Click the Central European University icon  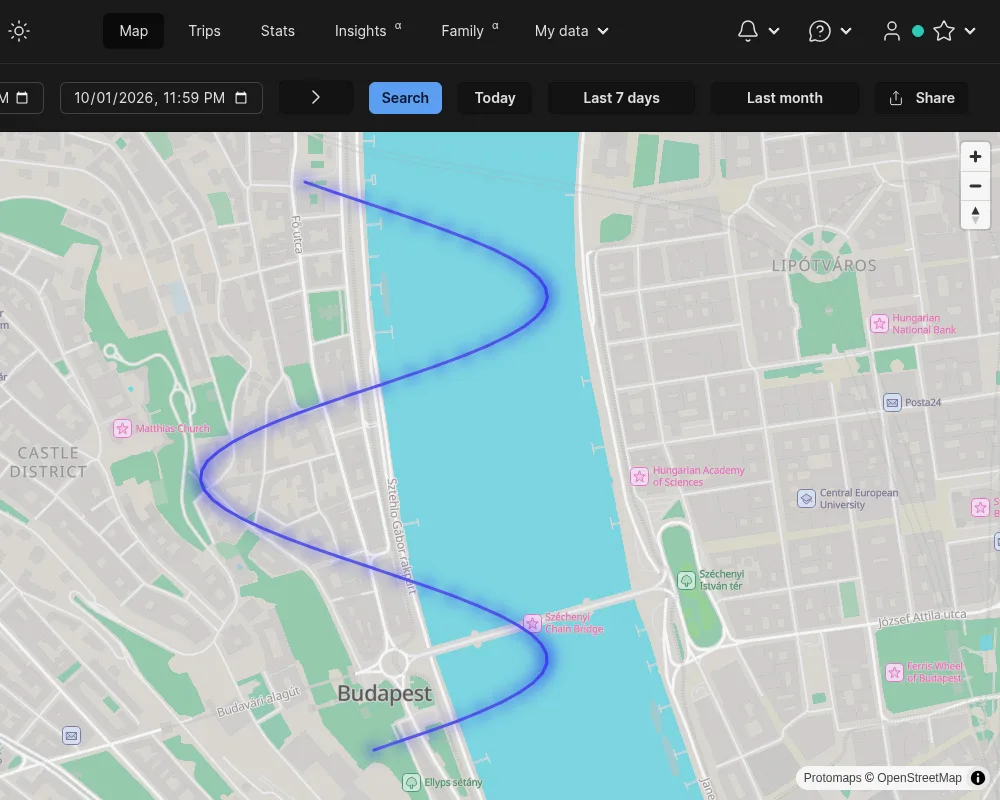click(x=806, y=498)
